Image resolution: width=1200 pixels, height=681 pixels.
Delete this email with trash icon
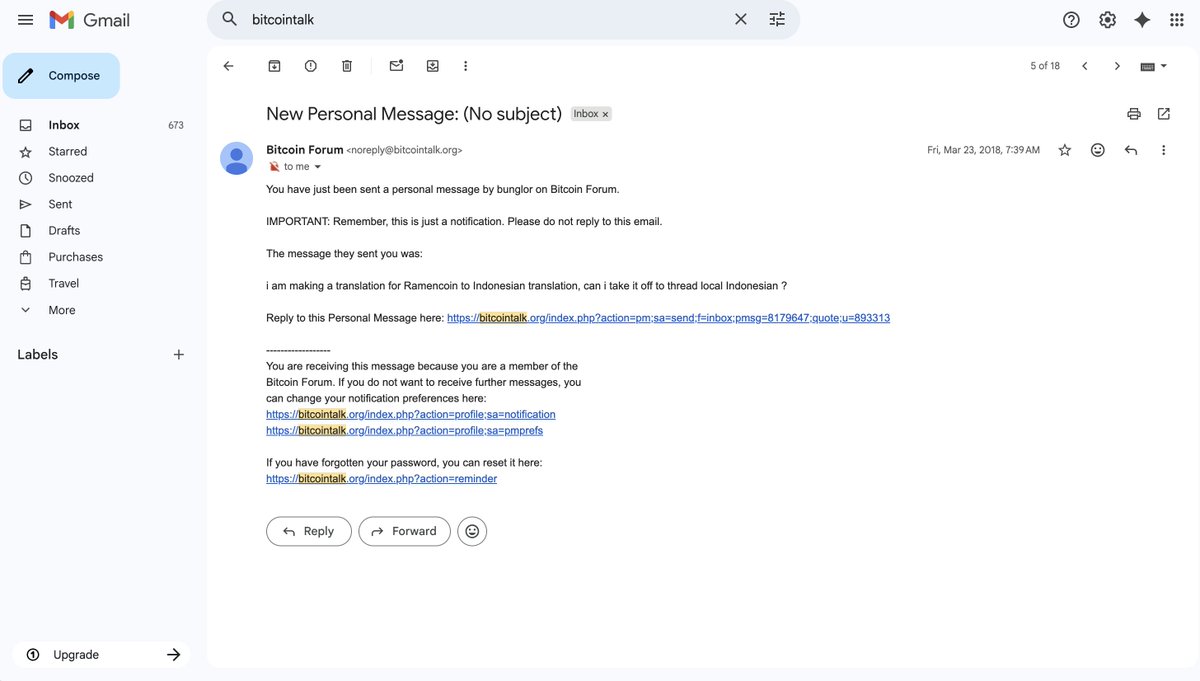(347, 66)
